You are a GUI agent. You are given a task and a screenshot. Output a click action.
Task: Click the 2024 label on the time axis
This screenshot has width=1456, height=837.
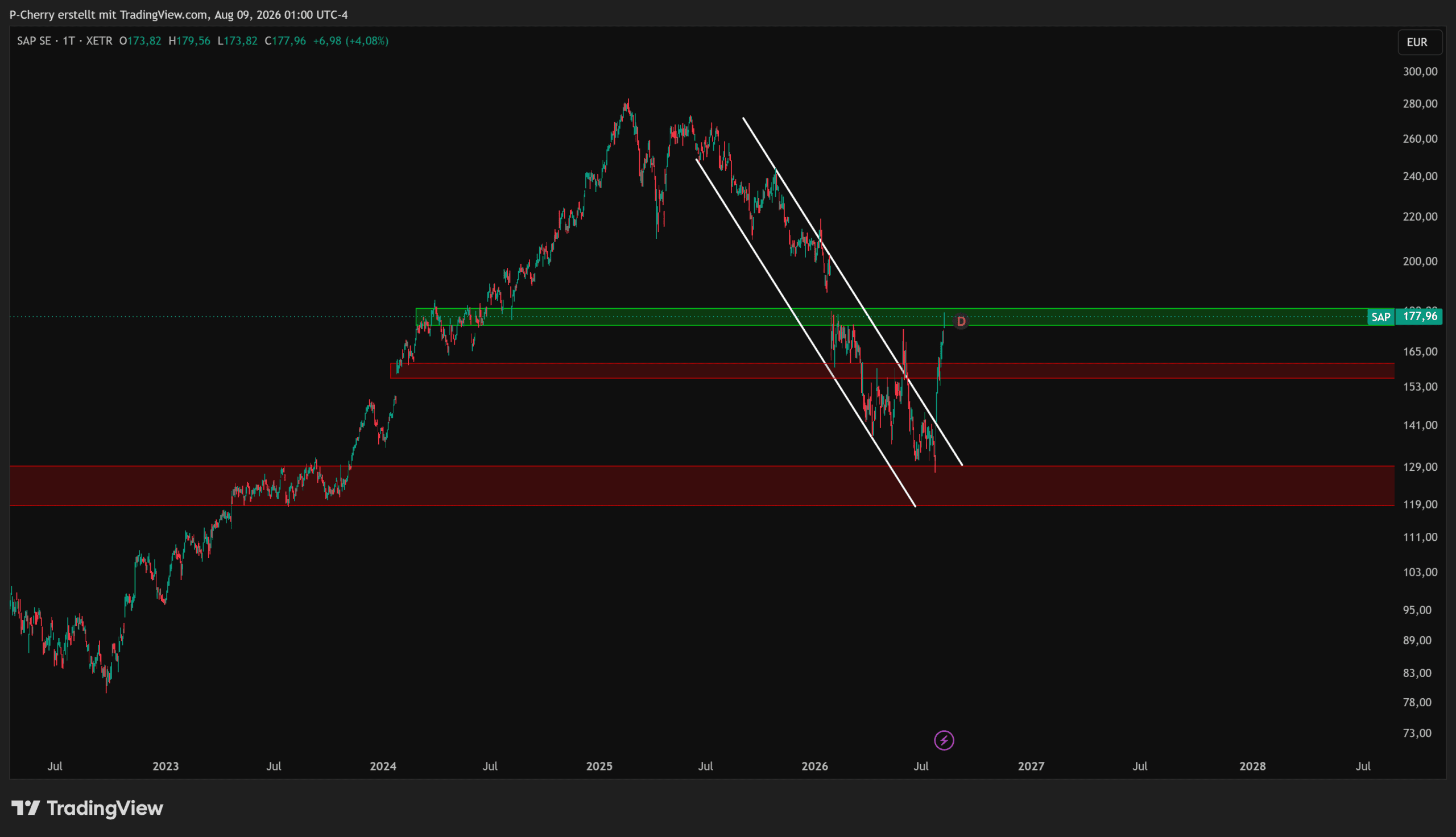[x=383, y=766]
